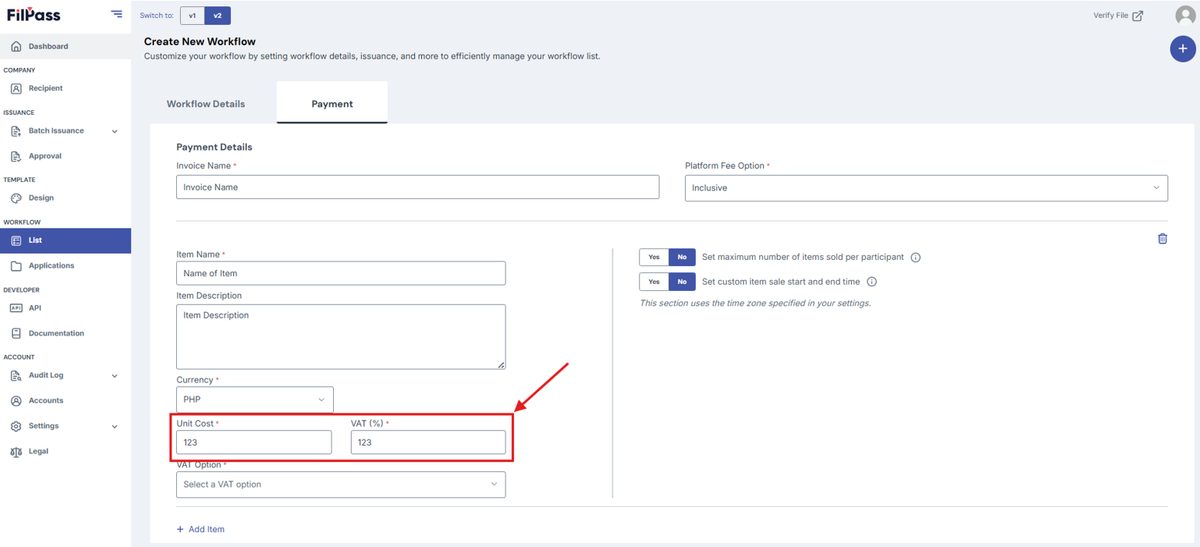Set maximum items per participant to No
The width and height of the screenshot is (1200, 547).
click(682, 257)
